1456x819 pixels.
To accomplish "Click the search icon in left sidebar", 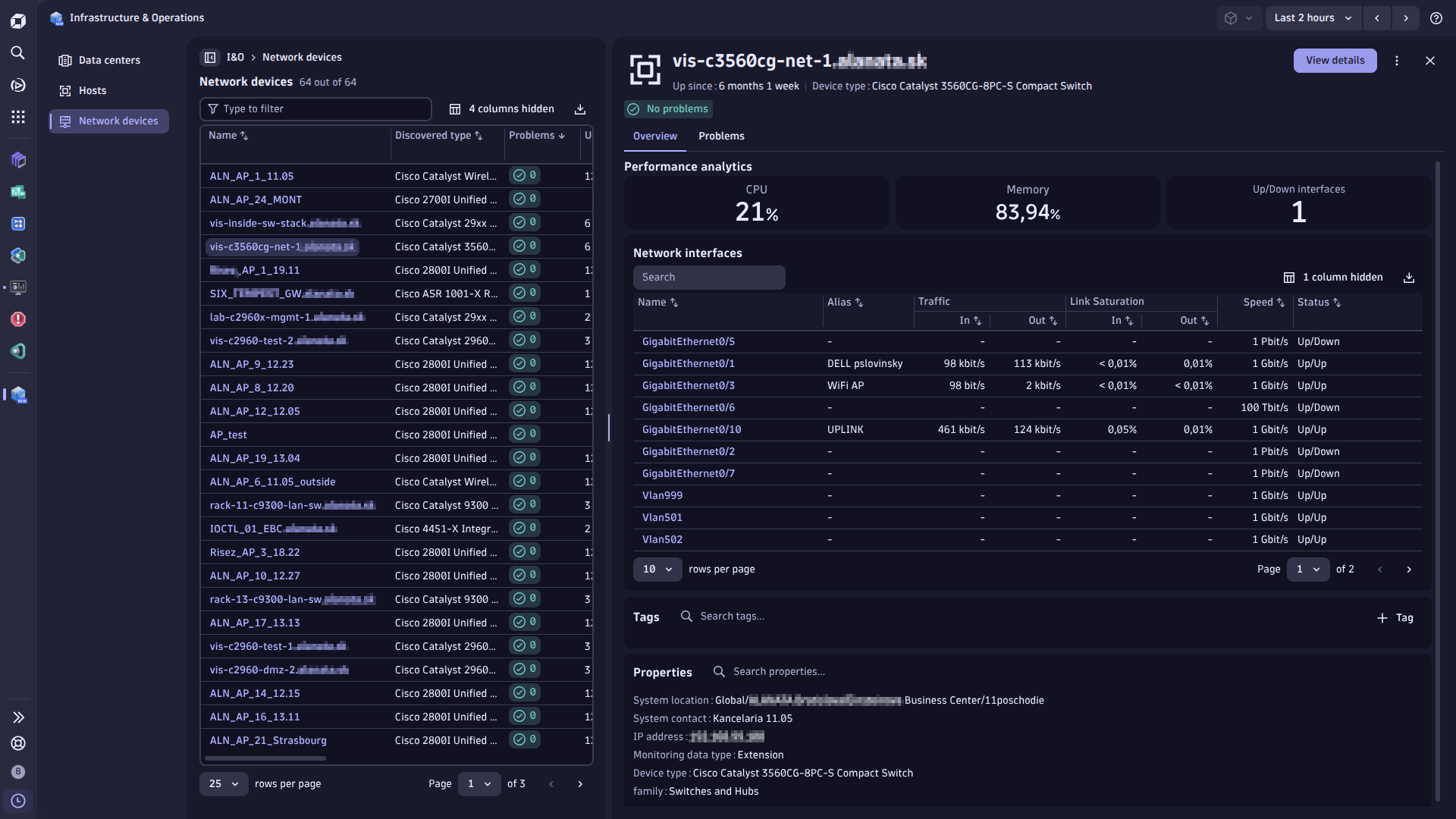I will tap(18, 52).
